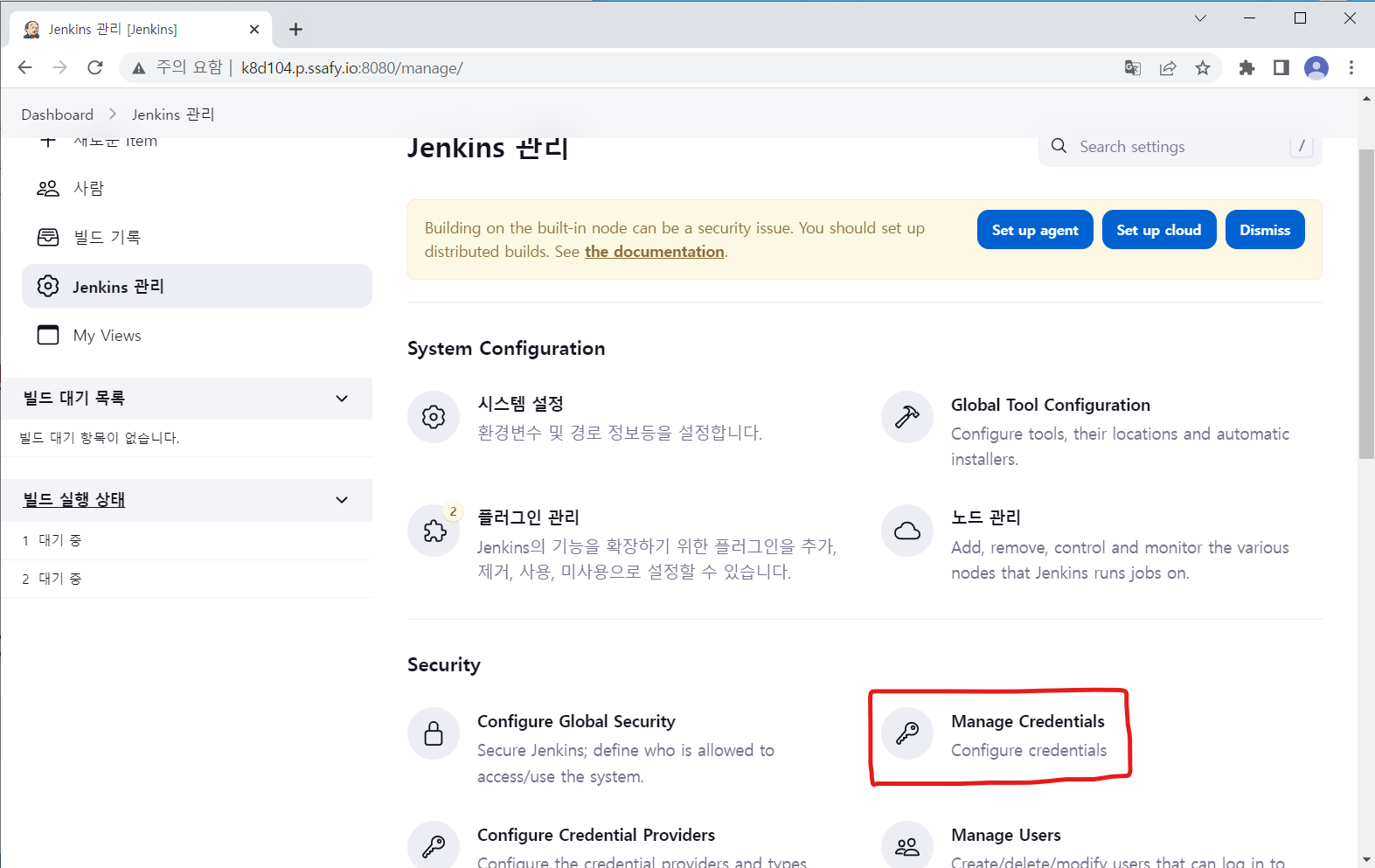Open Manage Users
This screenshot has width=1375, height=868.
[x=1006, y=835]
